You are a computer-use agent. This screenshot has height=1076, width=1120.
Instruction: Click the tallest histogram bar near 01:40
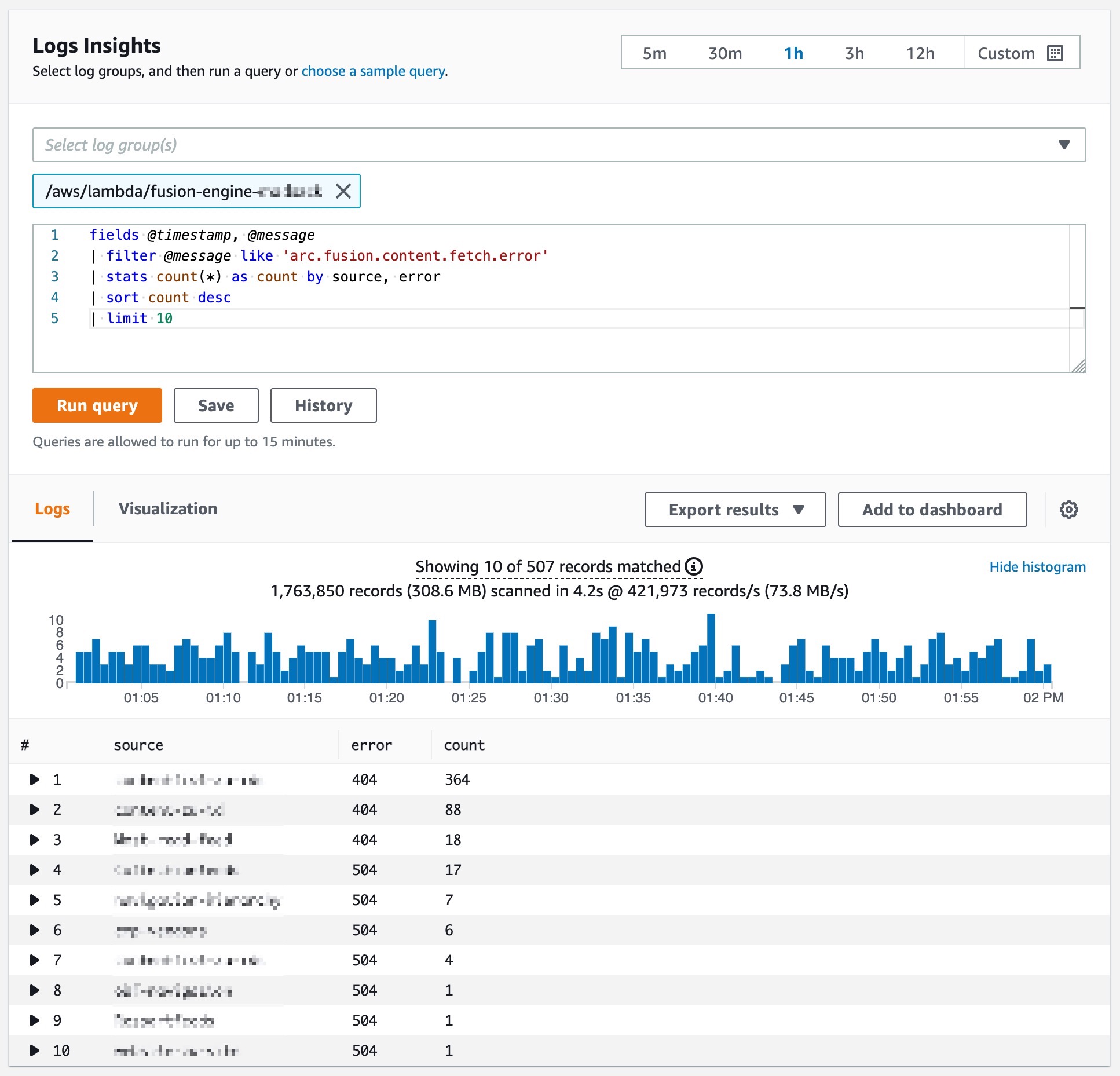pyautogui.click(x=711, y=649)
